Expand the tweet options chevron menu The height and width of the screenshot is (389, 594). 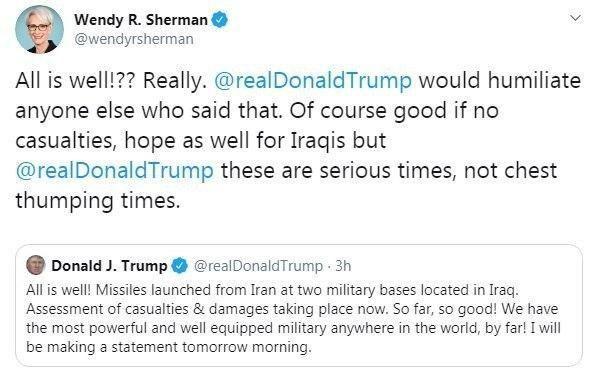click(x=575, y=18)
